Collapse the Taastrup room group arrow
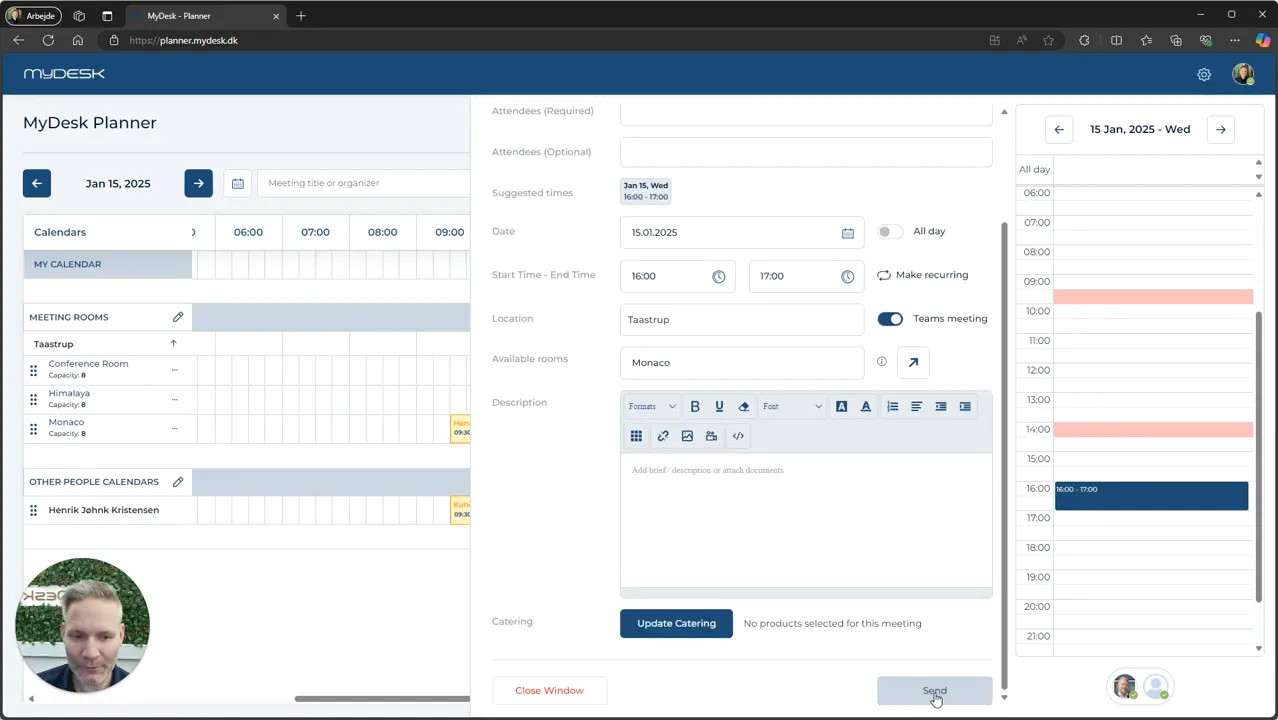 click(x=173, y=344)
